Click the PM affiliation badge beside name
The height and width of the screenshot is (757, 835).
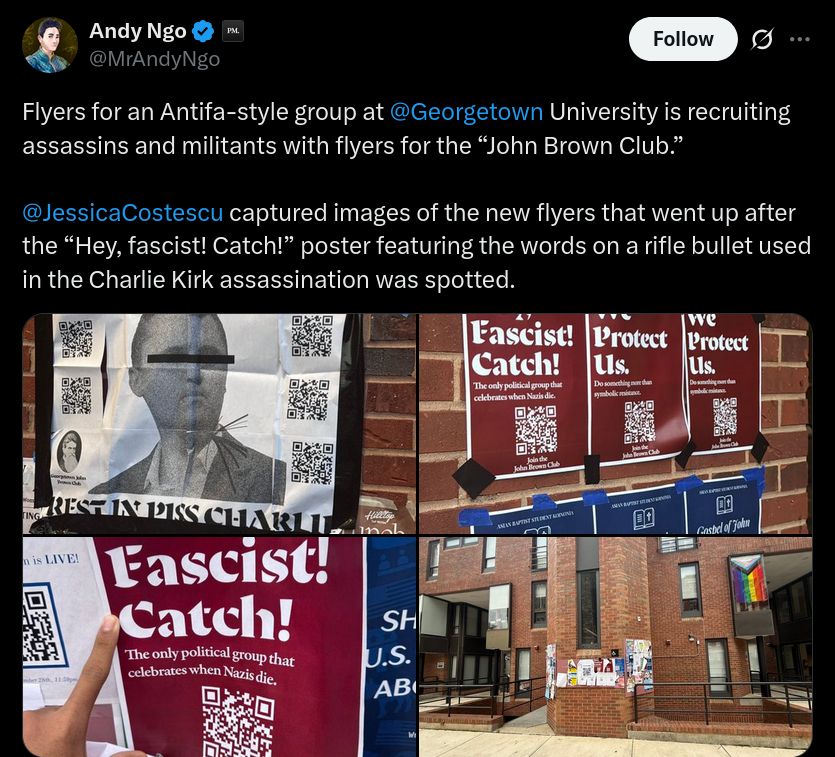[x=233, y=31]
